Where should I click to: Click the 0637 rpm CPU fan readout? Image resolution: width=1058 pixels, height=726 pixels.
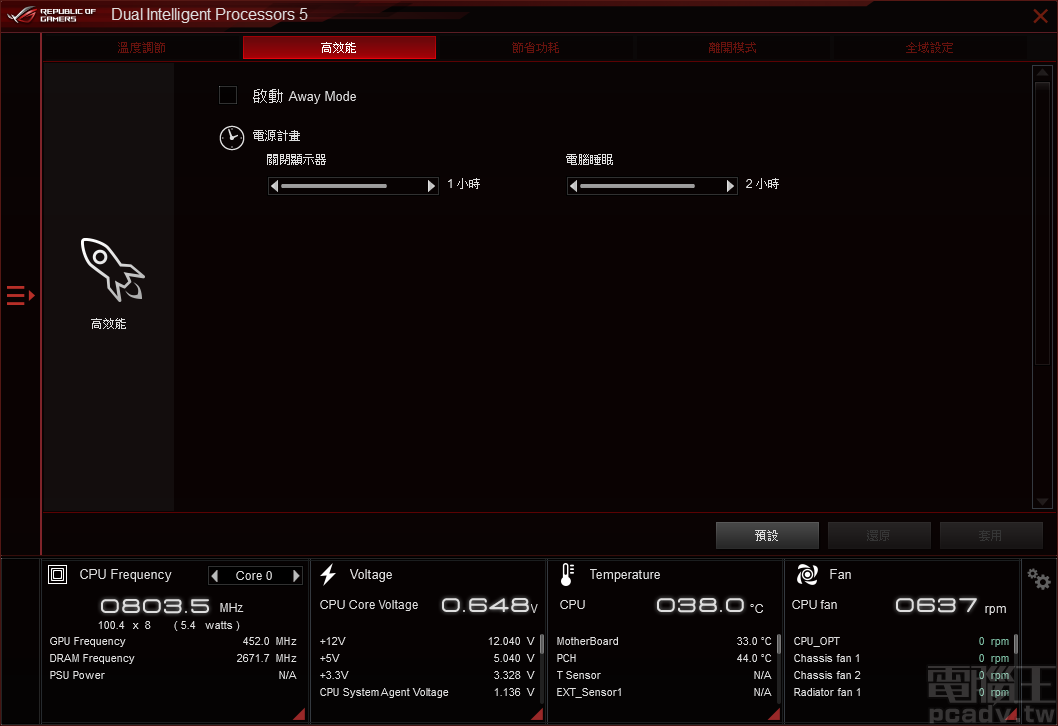[x=951, y=605]
